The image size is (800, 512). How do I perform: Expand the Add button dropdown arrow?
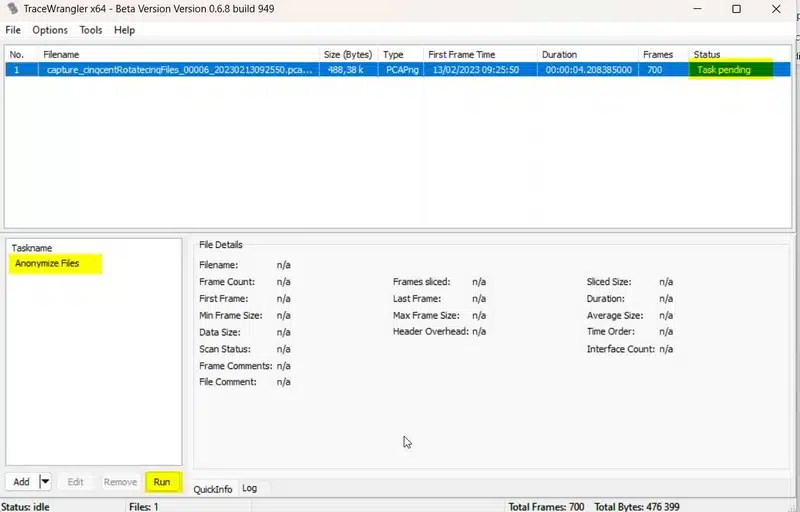(x=45, y=482)
